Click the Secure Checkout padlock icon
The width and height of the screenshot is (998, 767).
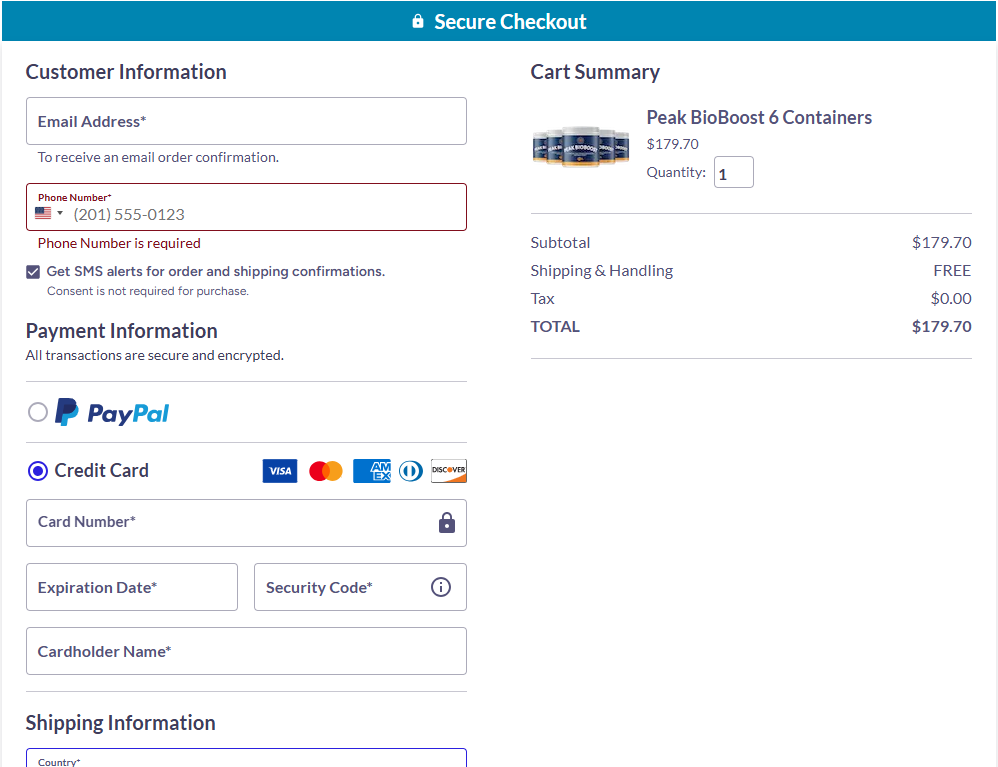coord(418,21)
